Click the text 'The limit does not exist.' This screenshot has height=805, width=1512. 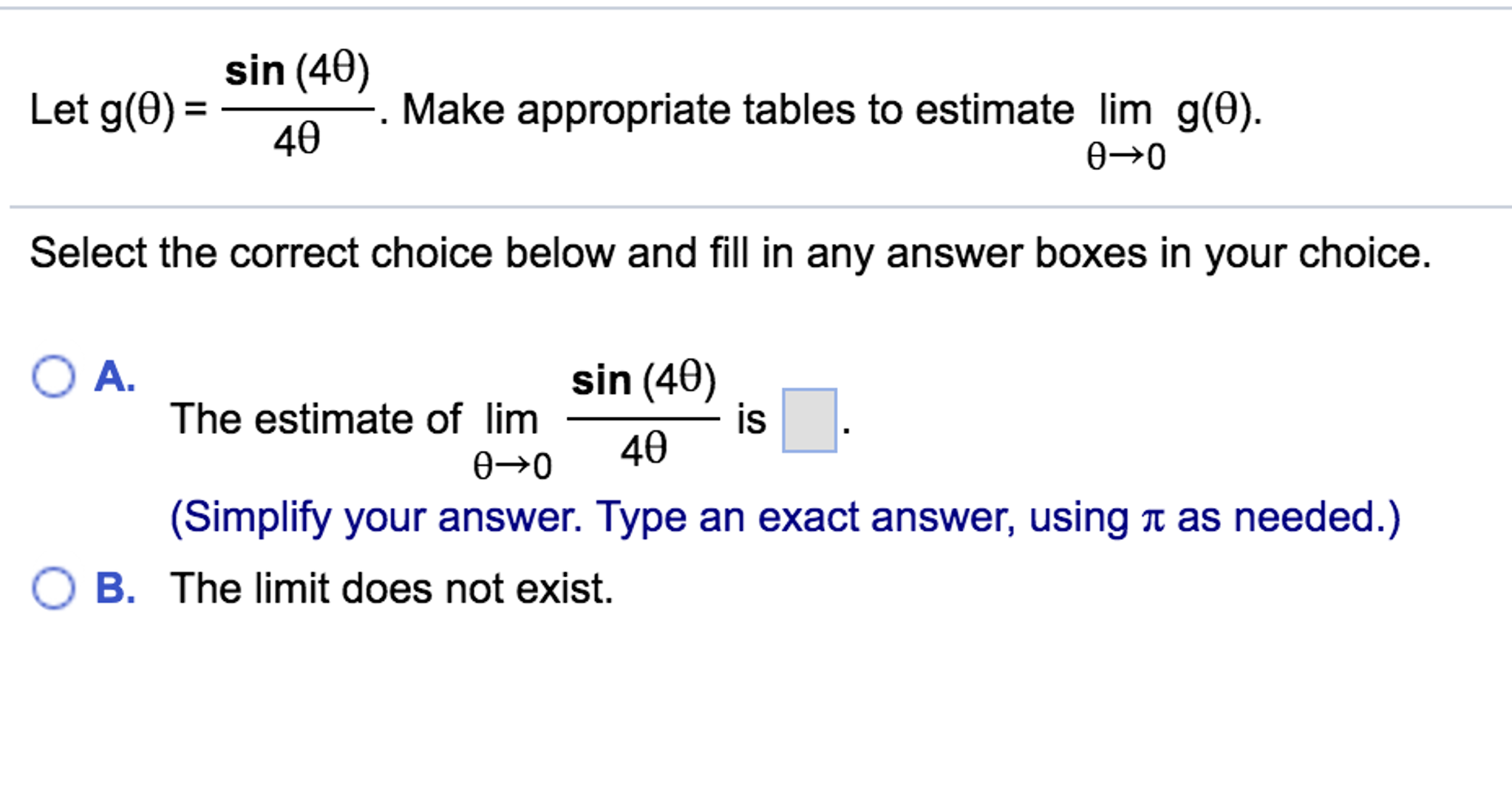point(392,586)
